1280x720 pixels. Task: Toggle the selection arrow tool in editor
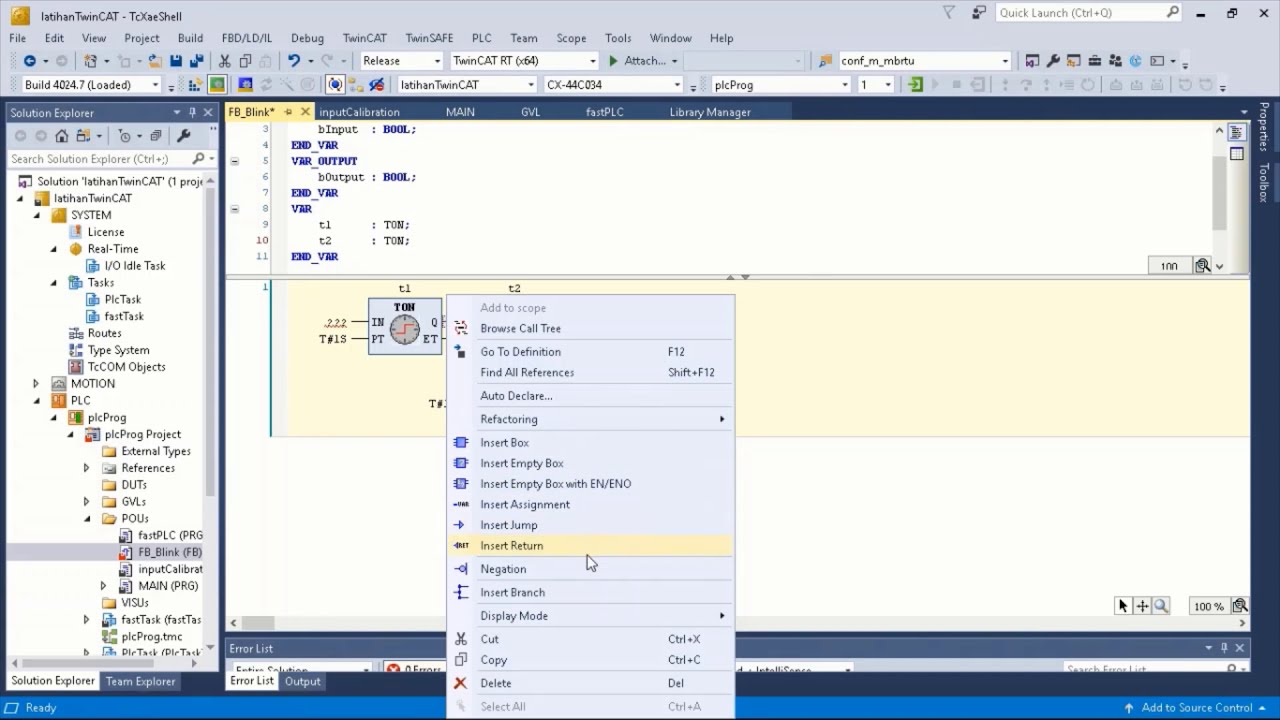tap(1123, 606)
